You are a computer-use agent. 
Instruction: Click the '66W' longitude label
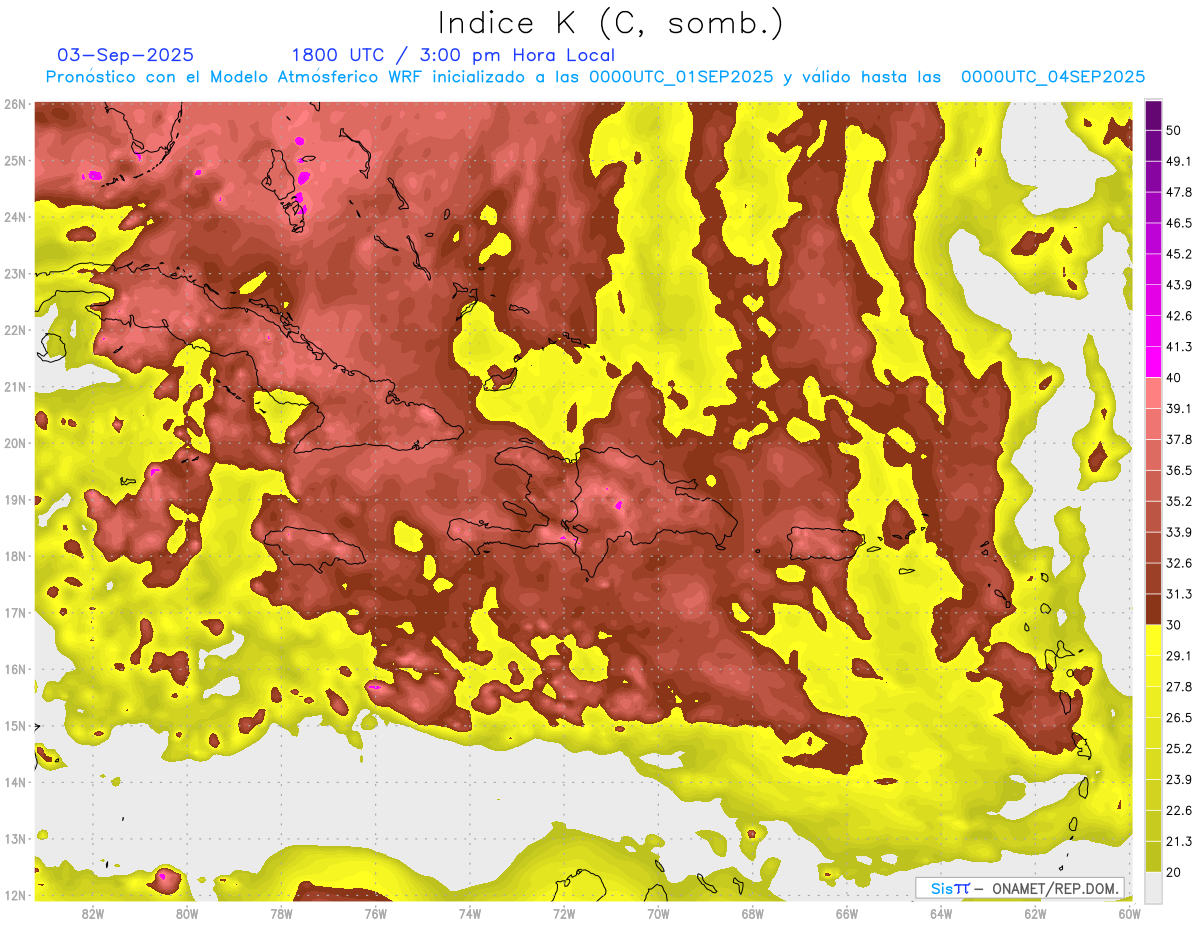(847, 913)
